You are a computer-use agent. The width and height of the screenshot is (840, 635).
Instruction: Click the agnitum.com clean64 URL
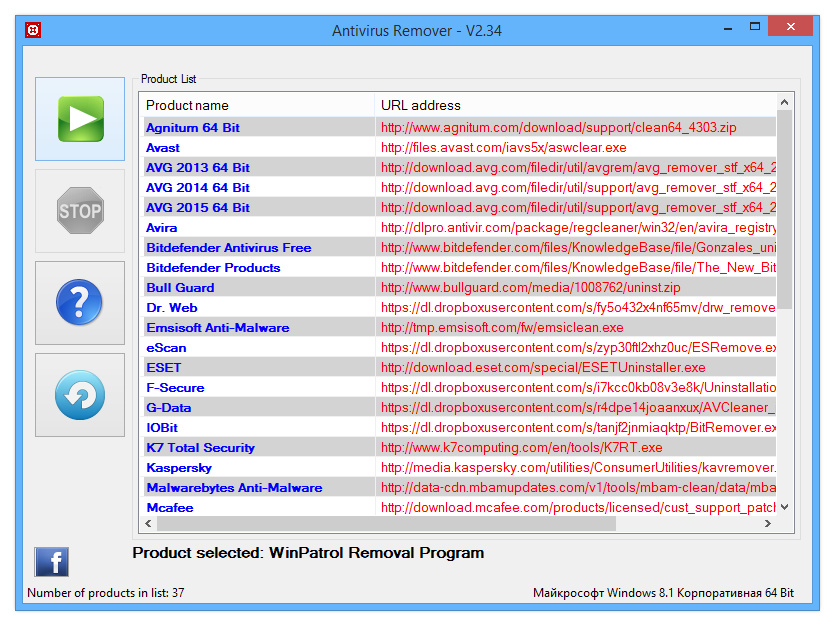coord(559,128)
